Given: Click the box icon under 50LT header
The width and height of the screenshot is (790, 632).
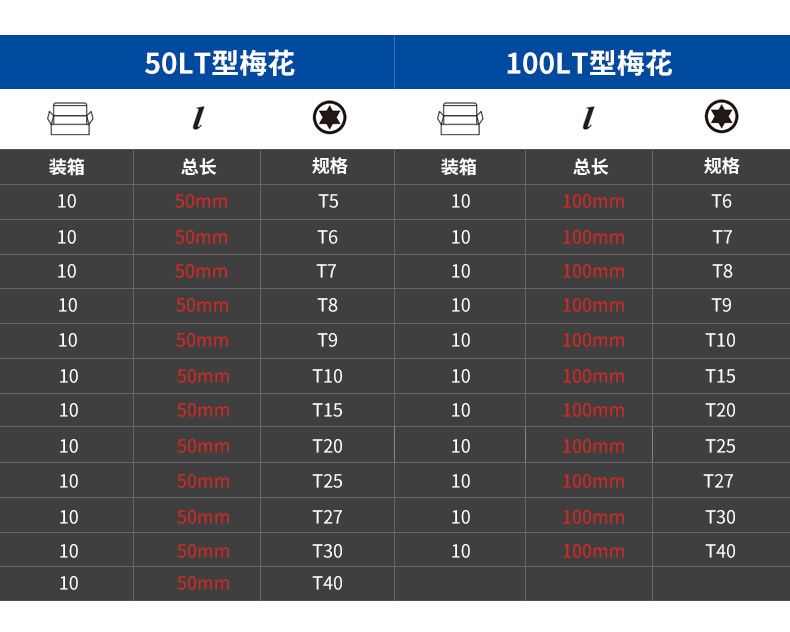Looking at the screenshot, I should click(70, 118).
